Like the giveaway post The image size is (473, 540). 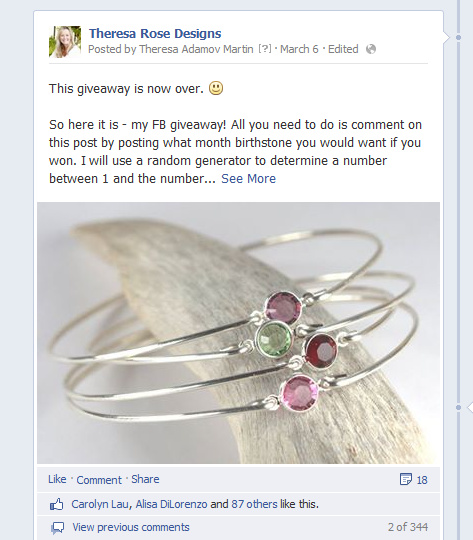pos(57,479)
